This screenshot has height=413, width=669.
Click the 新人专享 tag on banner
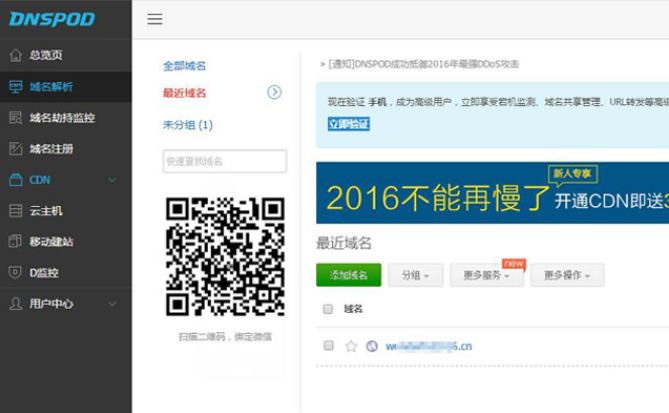click(573, 174)
